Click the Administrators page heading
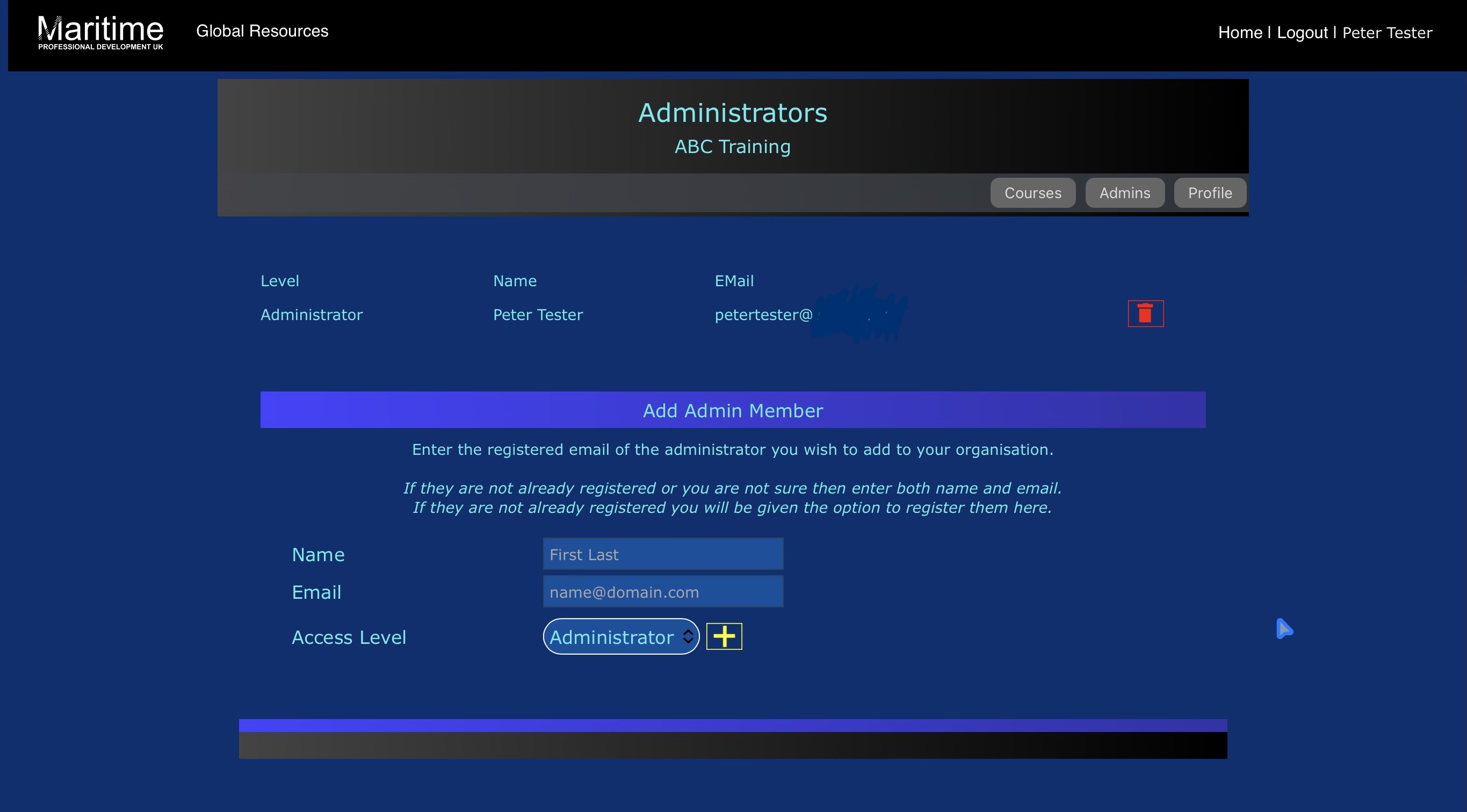This screenshot has width=1467, height=812. coord(732,113)
